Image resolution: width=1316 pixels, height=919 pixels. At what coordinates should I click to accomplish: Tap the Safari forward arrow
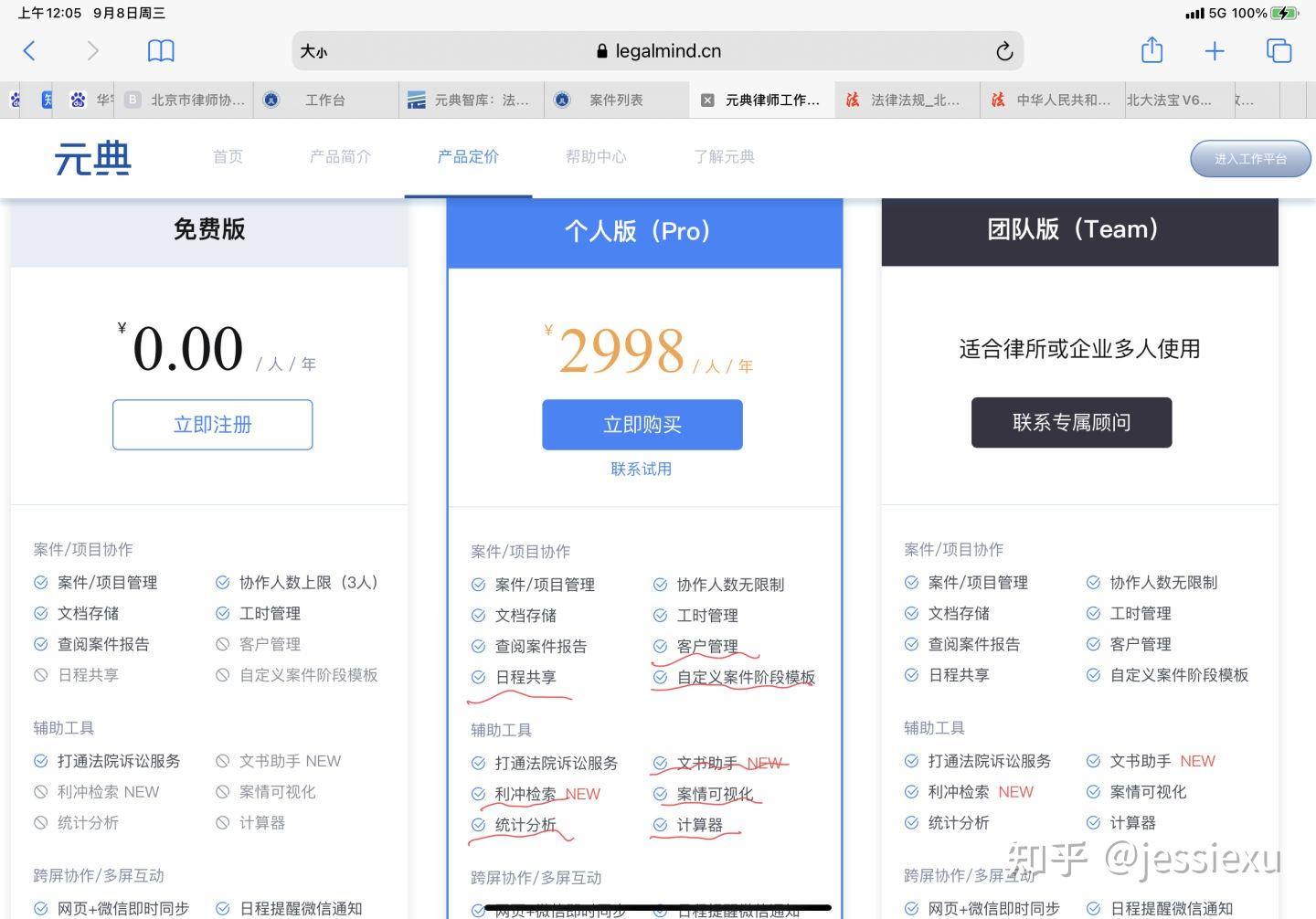click(92, 50)
